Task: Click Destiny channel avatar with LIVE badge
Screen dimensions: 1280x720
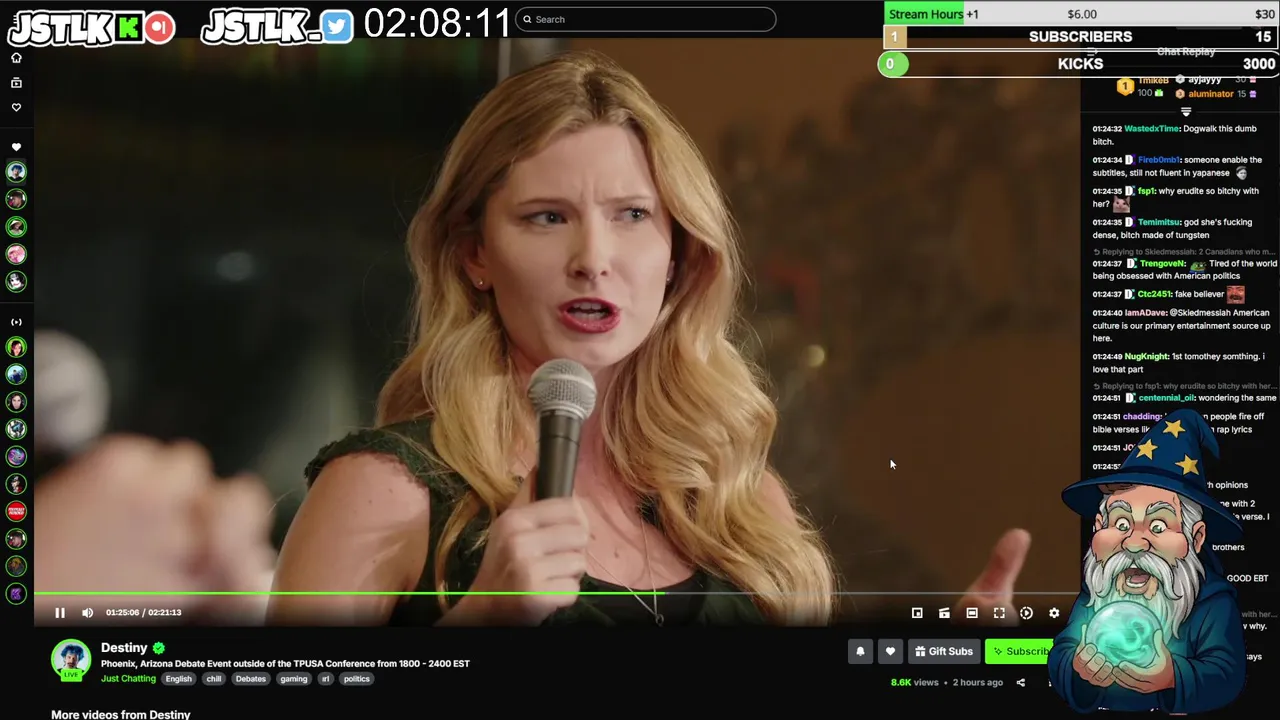Action: [x=71, y=660]
